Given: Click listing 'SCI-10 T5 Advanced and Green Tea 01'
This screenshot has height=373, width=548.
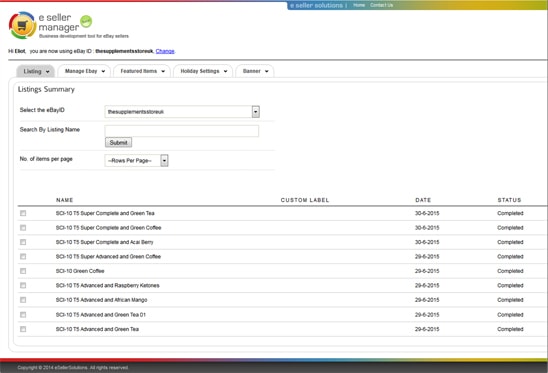Looking at the screenshot, I should pyautogui.click(x=101, y=315).
